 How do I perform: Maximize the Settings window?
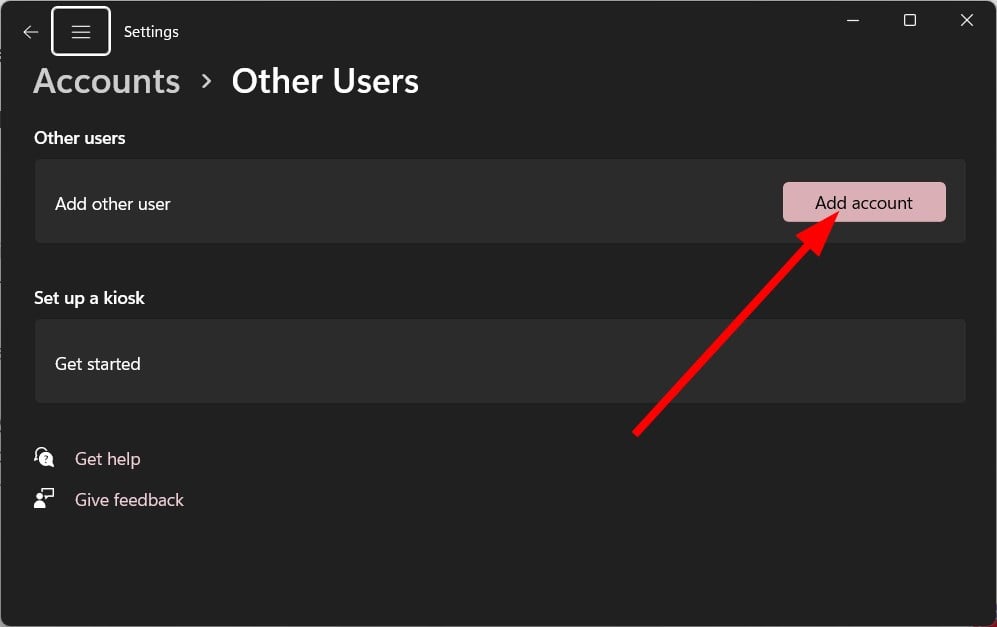tap(910, 20)
